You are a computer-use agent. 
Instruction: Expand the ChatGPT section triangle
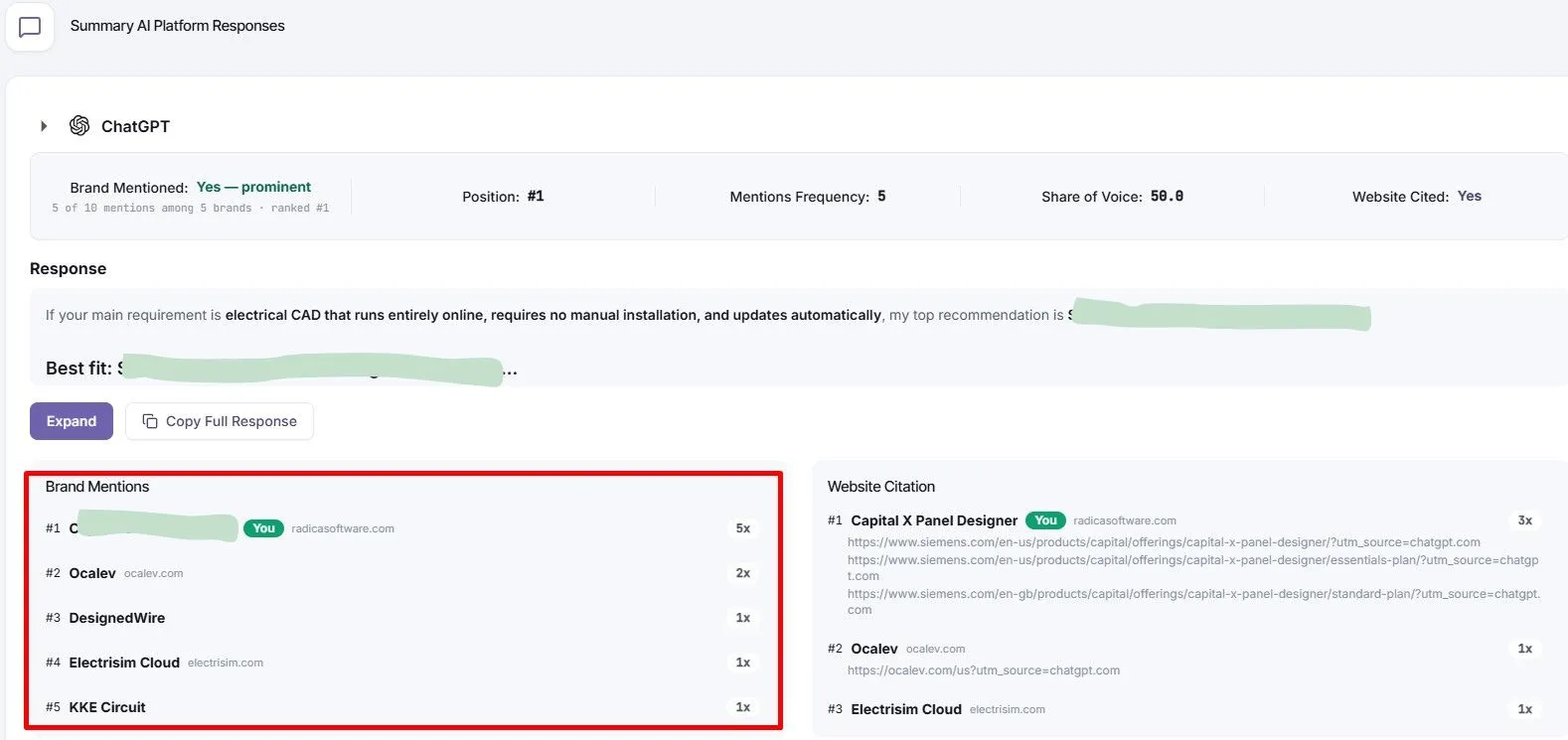point(44,126)
